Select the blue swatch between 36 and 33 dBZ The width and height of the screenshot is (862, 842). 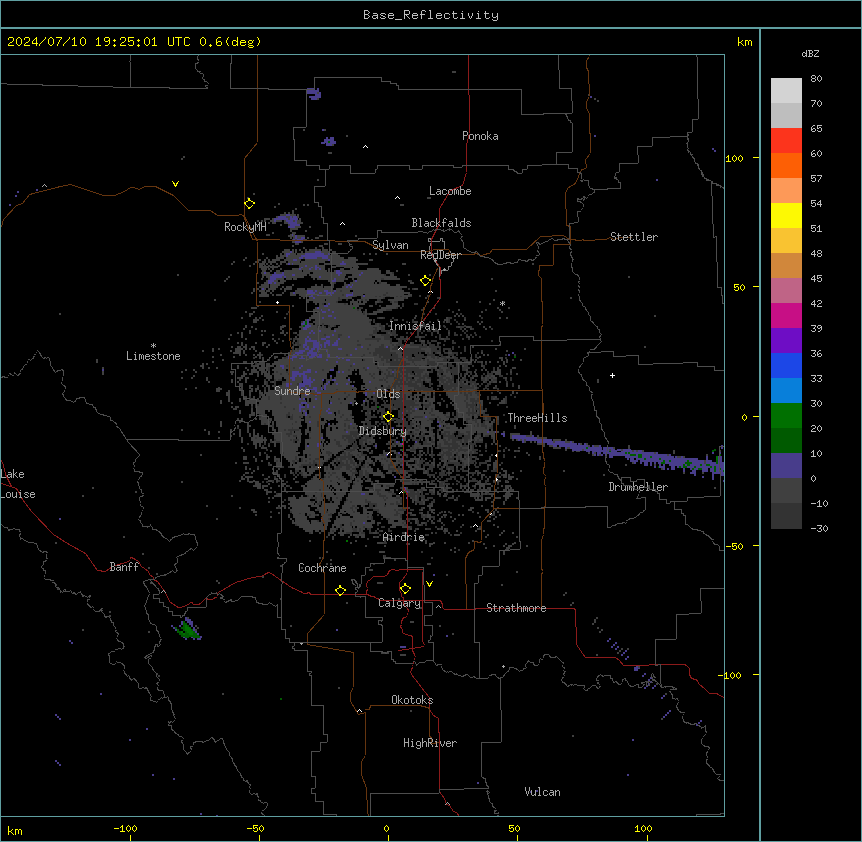pos(786,365)
